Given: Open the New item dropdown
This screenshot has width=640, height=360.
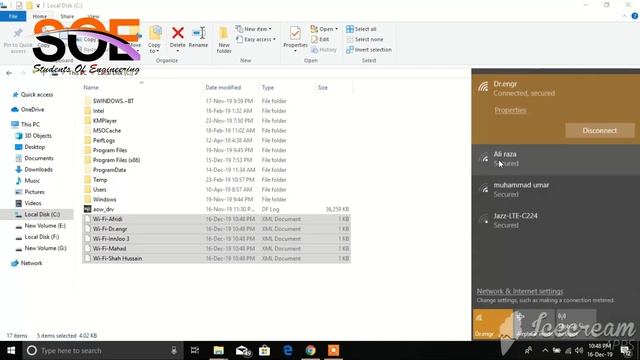Looking at the screenshot, I should (x=253, y=29).
